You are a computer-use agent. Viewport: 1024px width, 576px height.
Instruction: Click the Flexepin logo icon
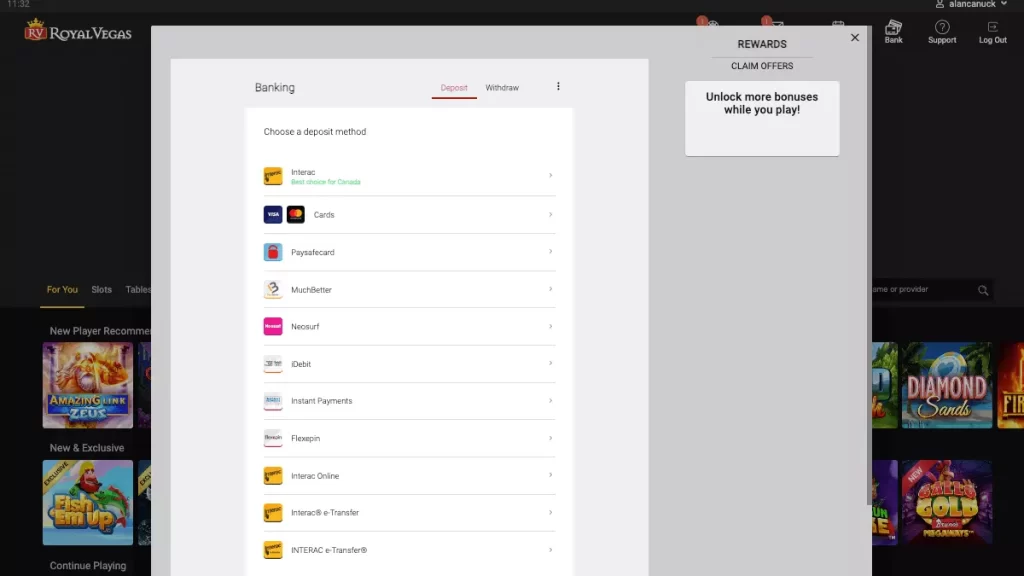tap(273, 438)
